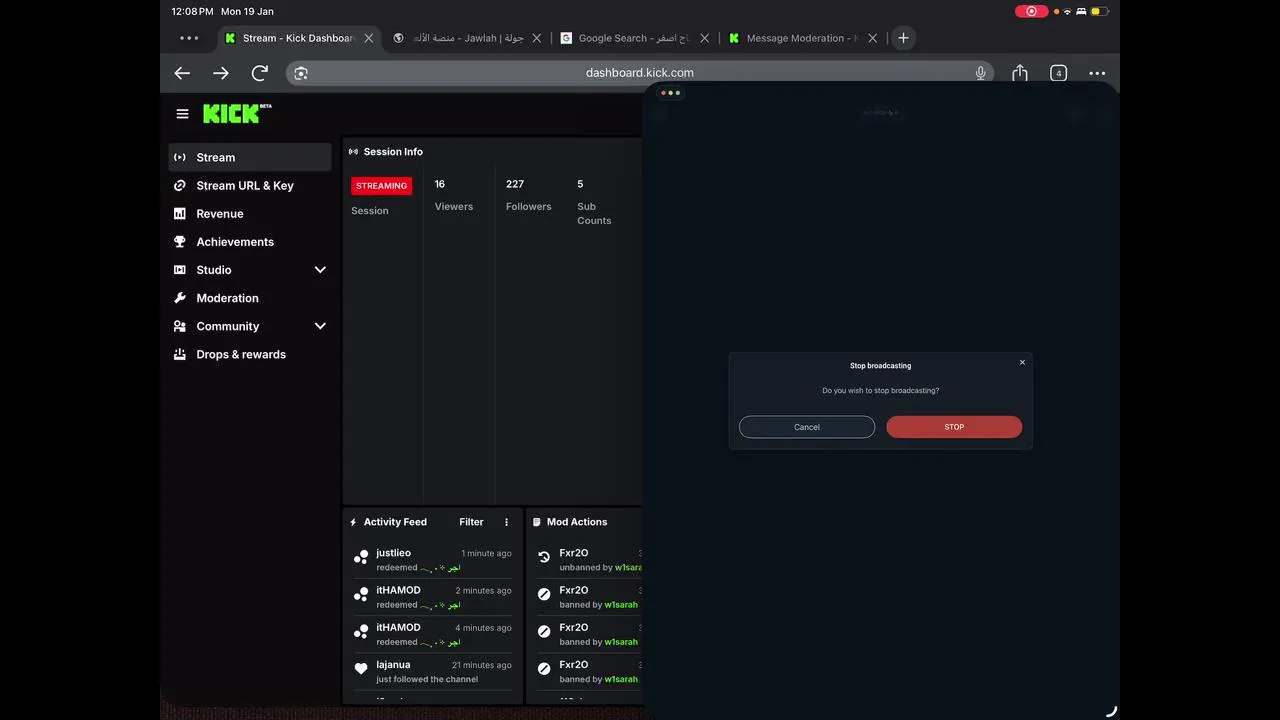Screen dimensions: 1280x720
Task: Open the browser more options ellipsis
Action: [1097, 73]
